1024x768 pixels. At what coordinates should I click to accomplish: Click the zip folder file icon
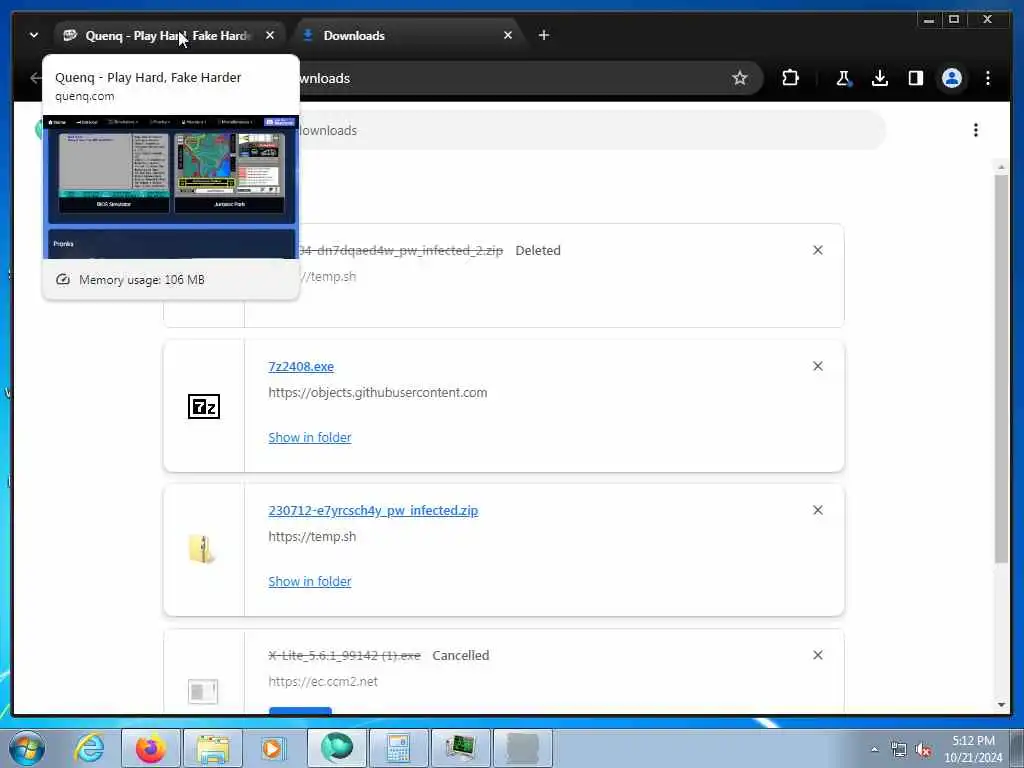pyautogui.click(x=202, y=549)
